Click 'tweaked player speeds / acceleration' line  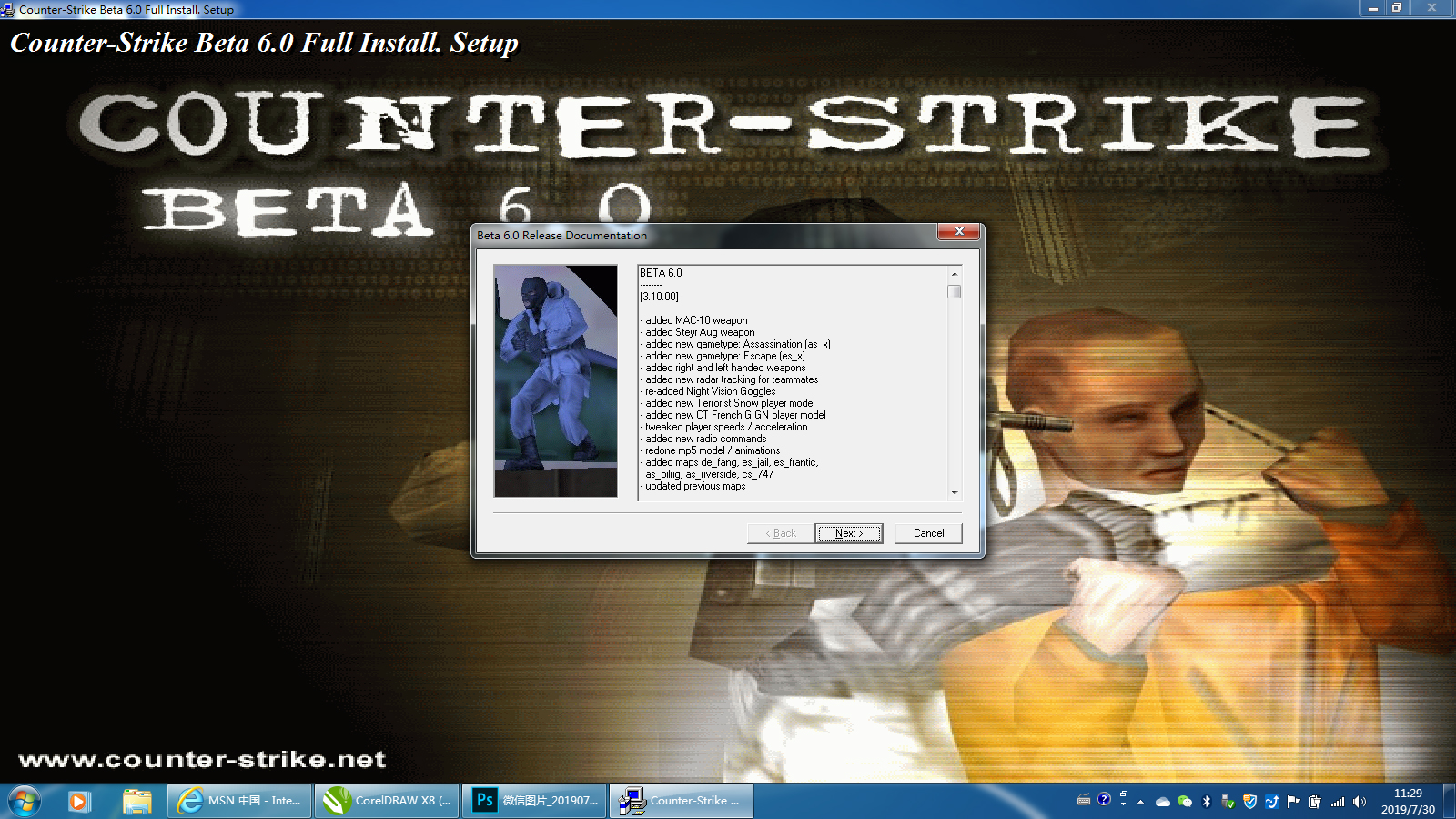(726, 427)
